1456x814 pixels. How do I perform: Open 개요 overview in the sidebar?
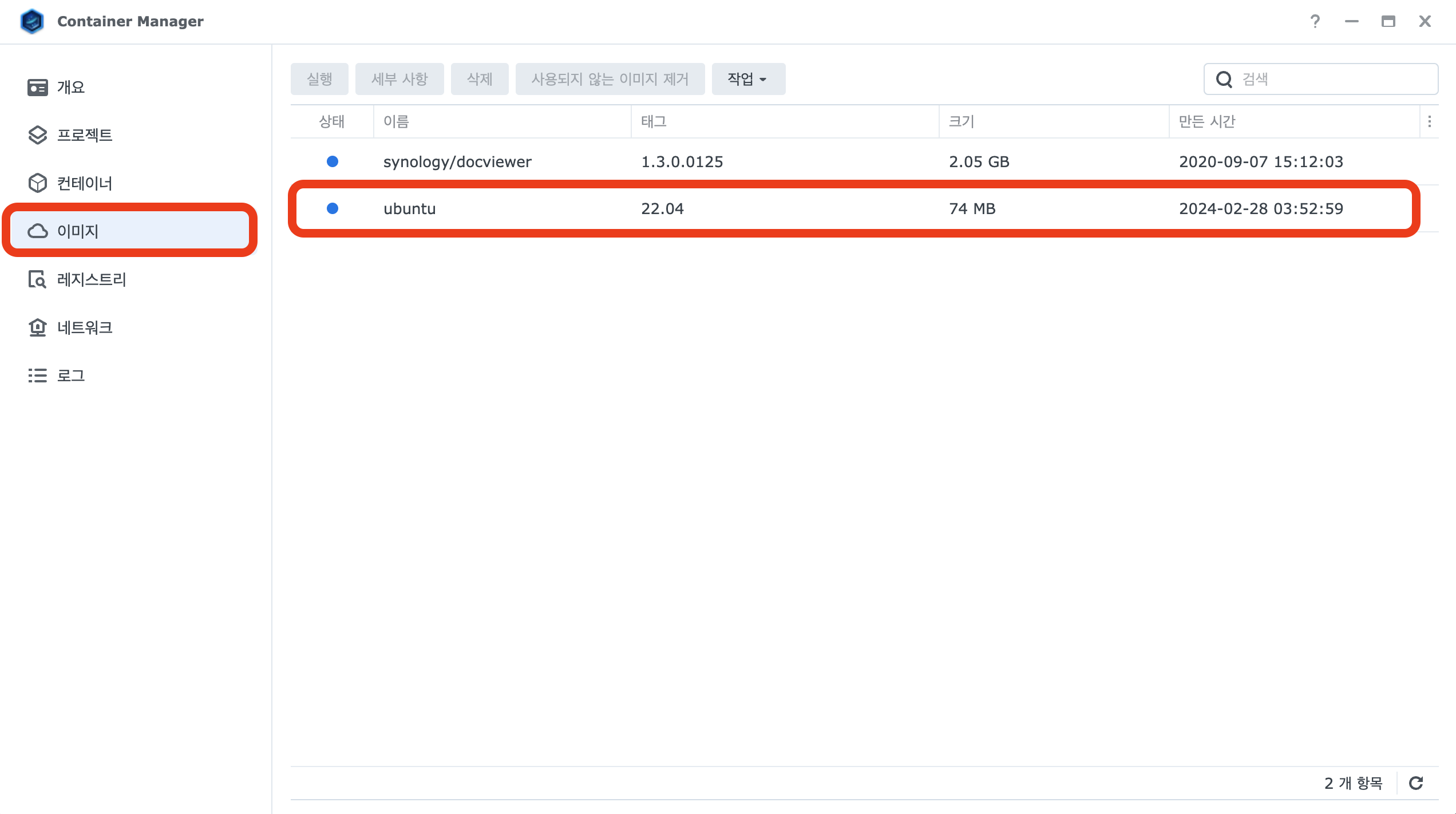(71, 87)
